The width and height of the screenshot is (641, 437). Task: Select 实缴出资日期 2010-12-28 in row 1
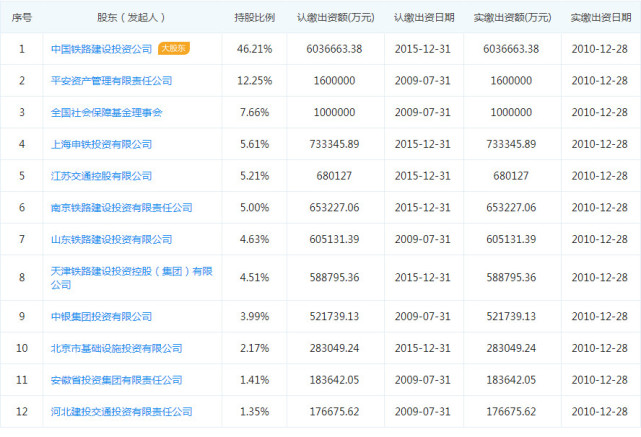(x=600, y=49)
